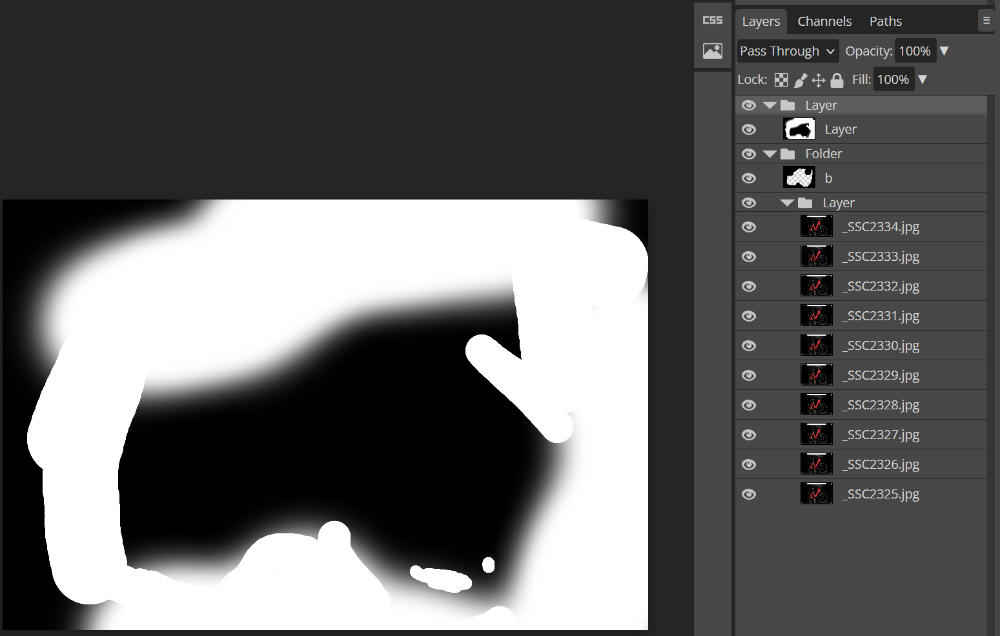1000x636 pixels.
Task: Open the Layers panel menu icon
Action: (986, 21)
